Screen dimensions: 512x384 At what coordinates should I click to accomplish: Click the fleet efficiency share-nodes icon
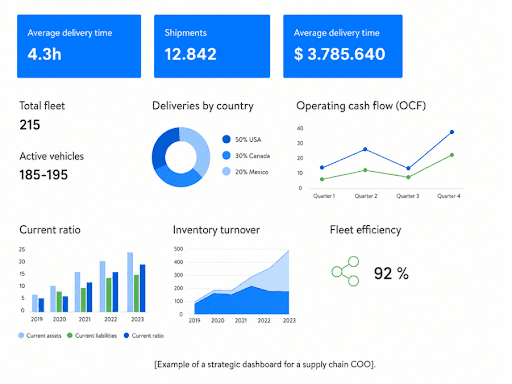pyautogui.click(x=346, y=271)
